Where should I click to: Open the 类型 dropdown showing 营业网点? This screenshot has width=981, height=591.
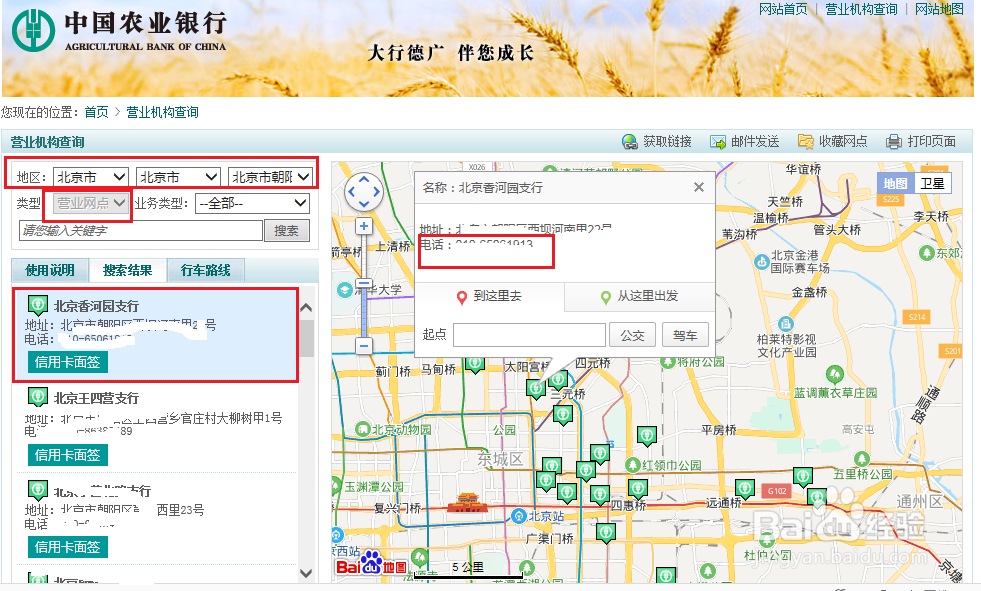pos(91,203)
